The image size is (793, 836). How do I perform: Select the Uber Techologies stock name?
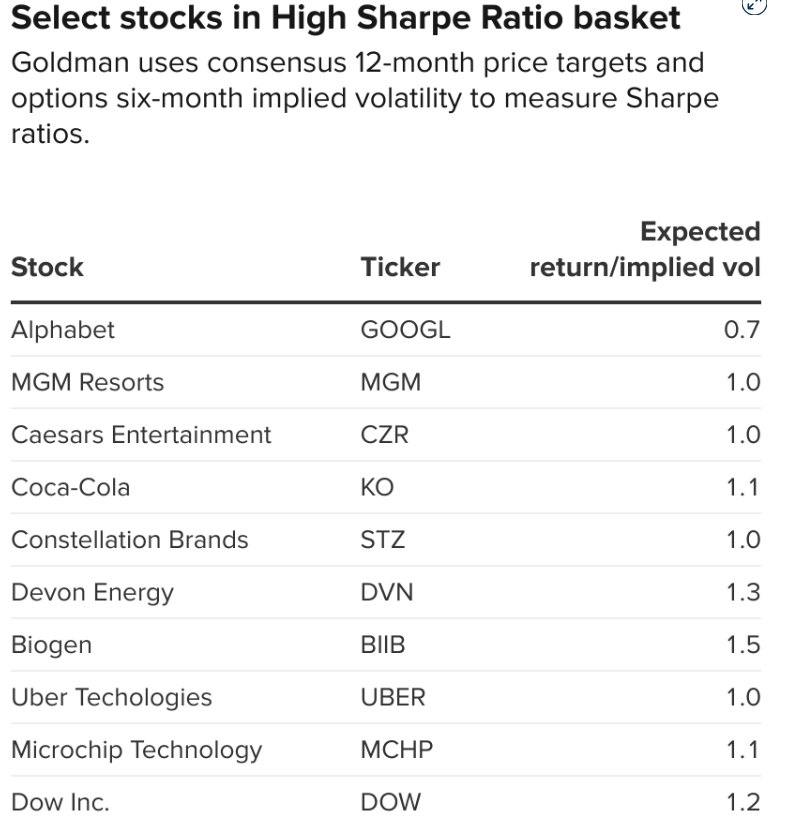(111, 698)
